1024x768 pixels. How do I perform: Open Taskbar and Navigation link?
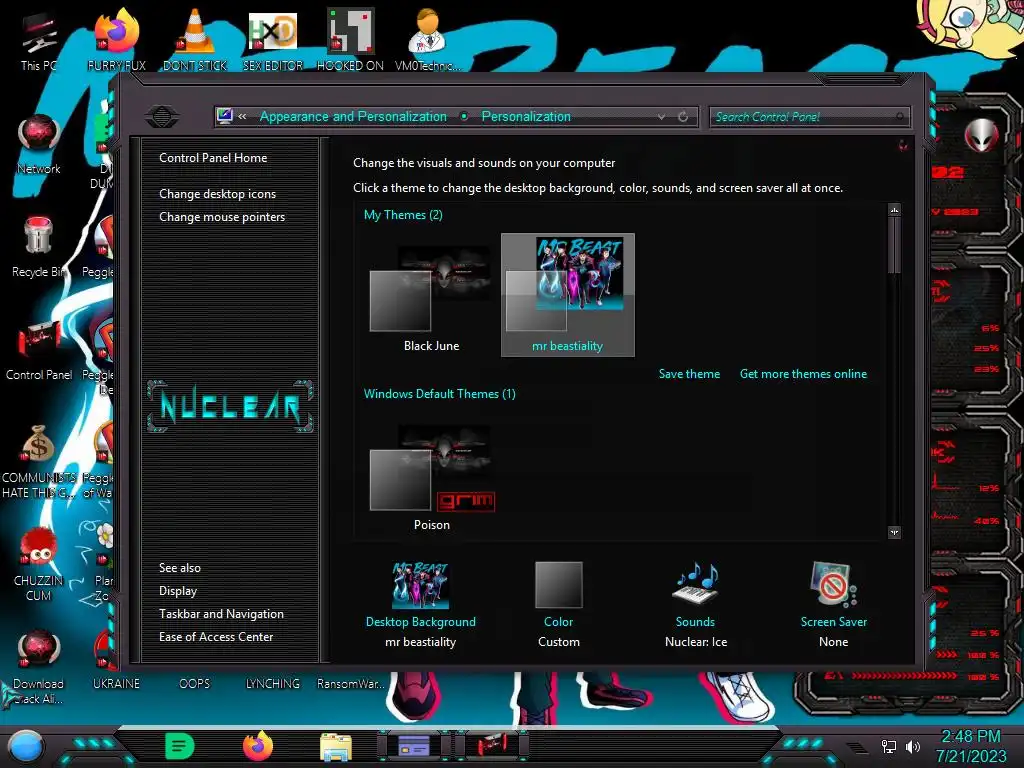click(221, 614)
